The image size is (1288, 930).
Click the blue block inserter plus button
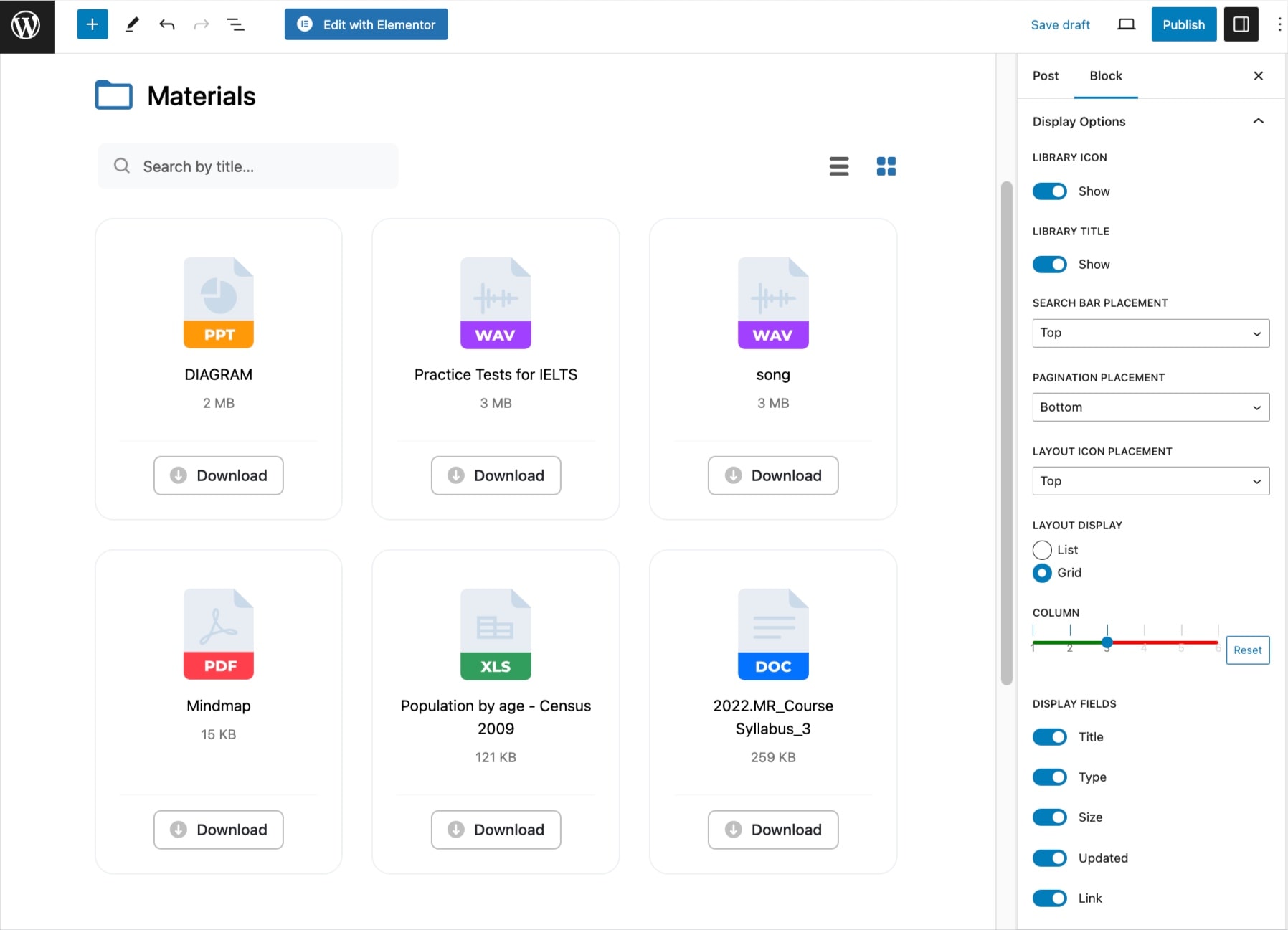pyautogui.click(x=93, y=24)
